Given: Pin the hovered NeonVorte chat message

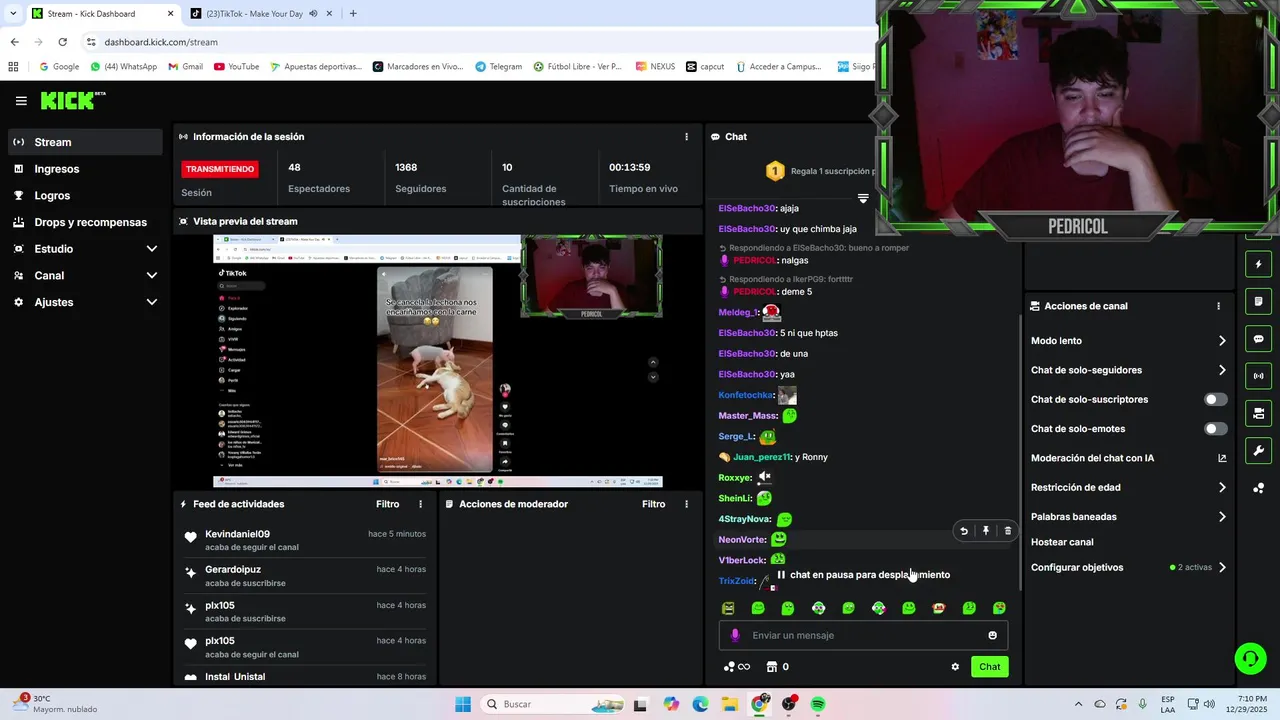Looking at the screenshot, I should pos(986,531).
